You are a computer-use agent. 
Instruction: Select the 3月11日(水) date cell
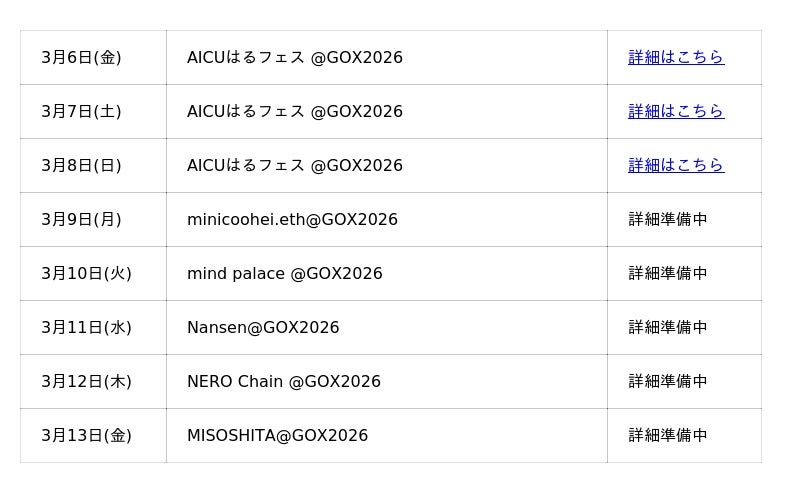tap(86, 328)
